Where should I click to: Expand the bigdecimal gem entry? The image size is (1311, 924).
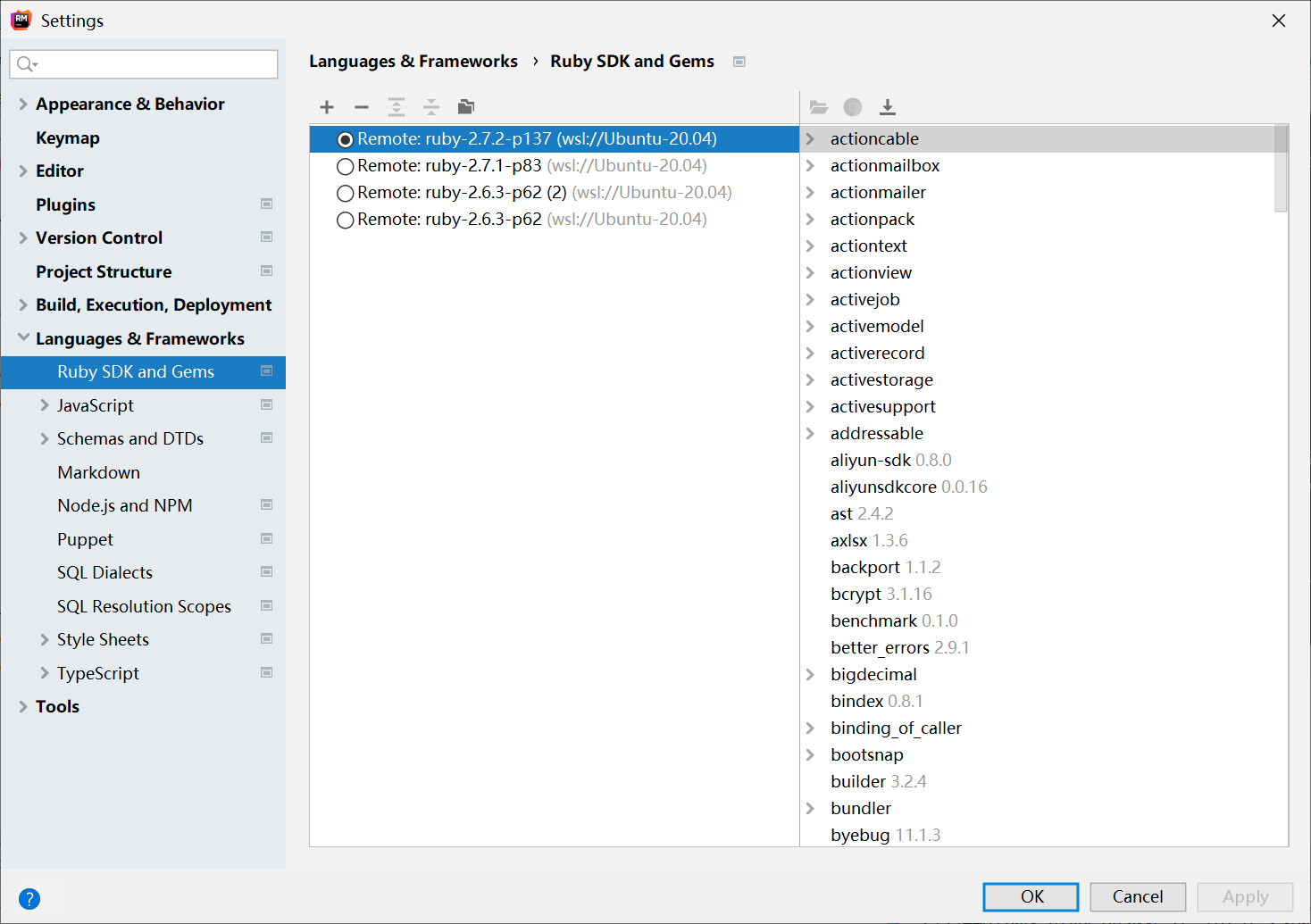811,674
